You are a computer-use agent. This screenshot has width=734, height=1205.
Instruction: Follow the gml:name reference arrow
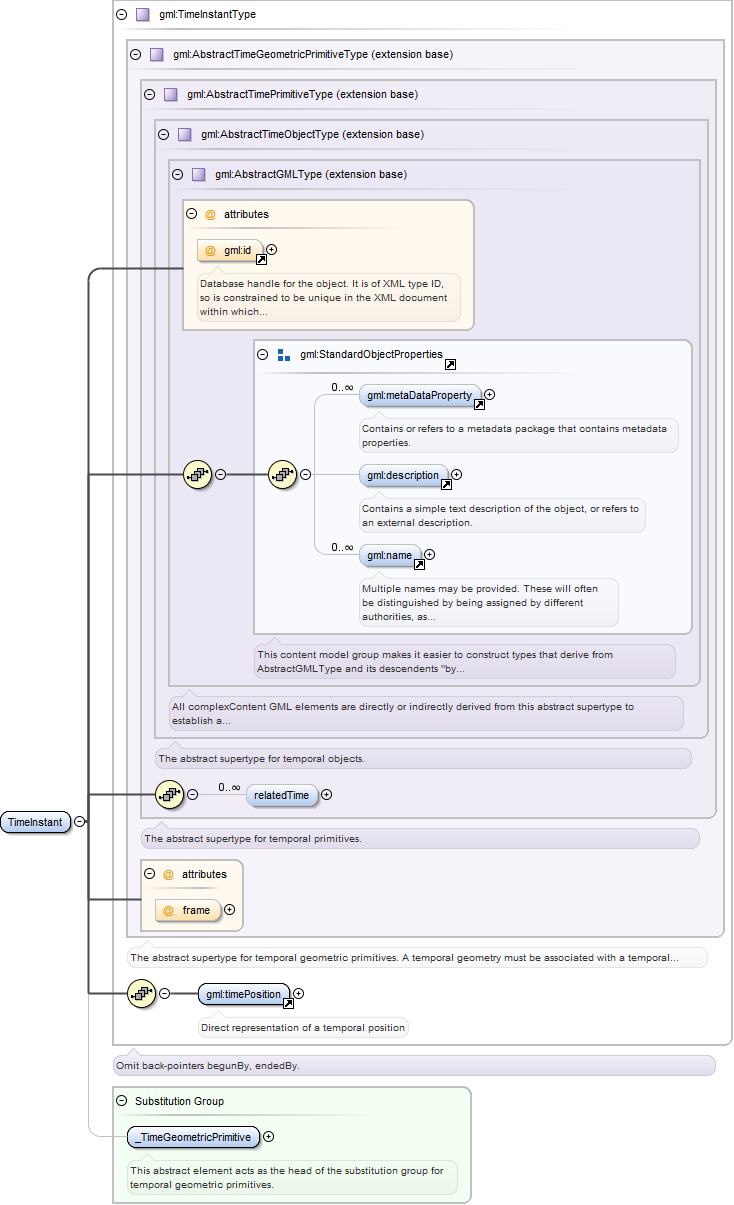(x=419, y=565)
